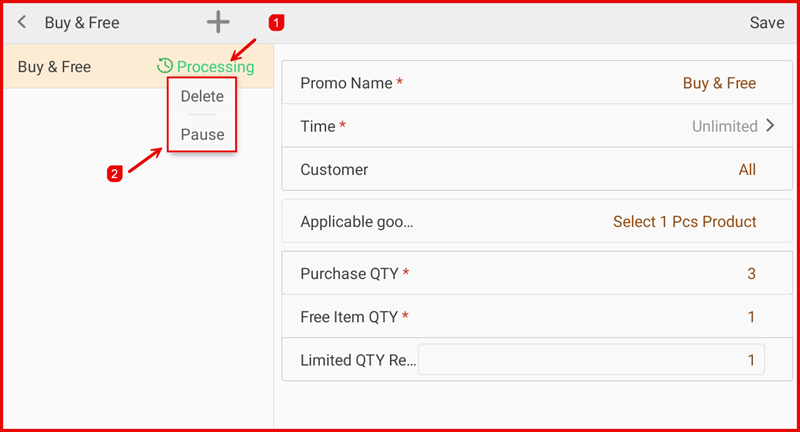Save the promotion settings
This screenshot has height=432, width=800.
pyautogui.click(x=767, y=22)
